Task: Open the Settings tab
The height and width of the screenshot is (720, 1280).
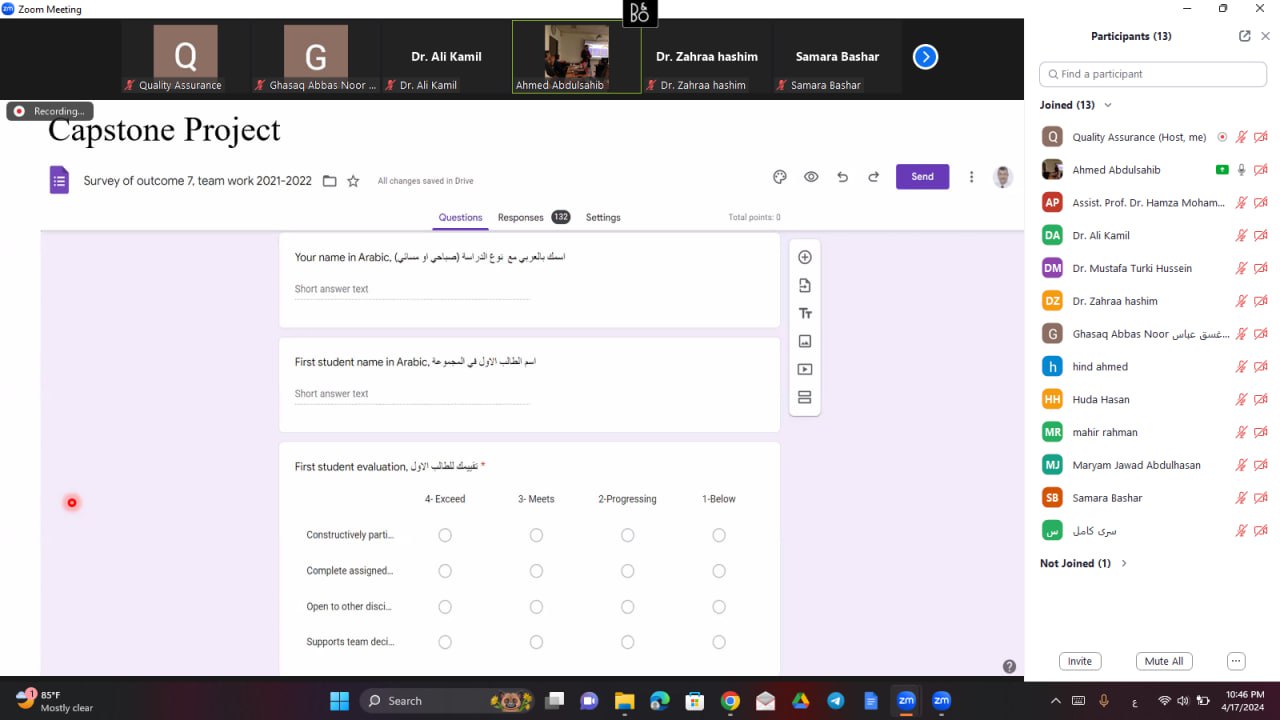Action: pyautogui.click(x=603, y=217)
